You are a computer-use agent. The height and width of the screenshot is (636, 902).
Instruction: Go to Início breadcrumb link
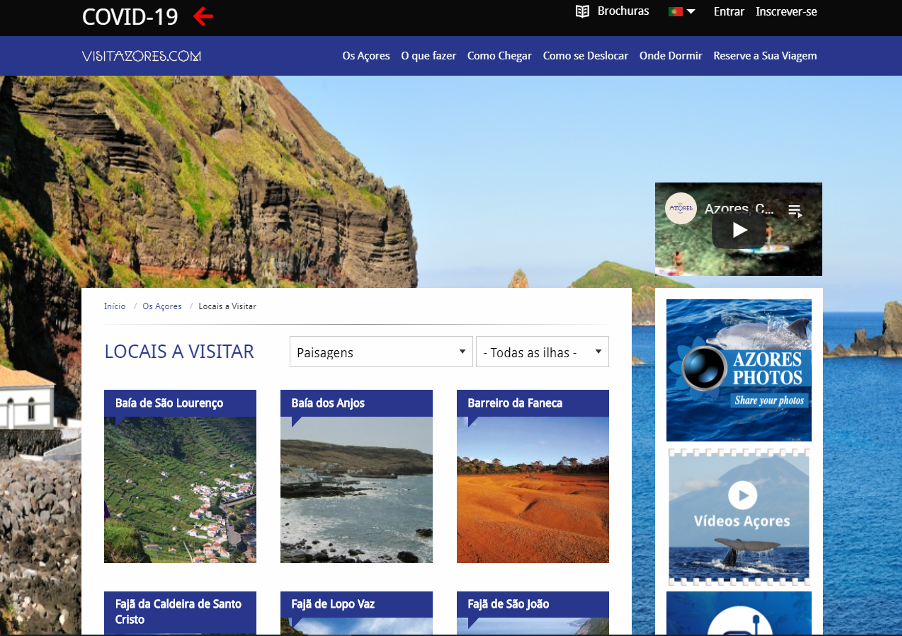pos(115,306)
